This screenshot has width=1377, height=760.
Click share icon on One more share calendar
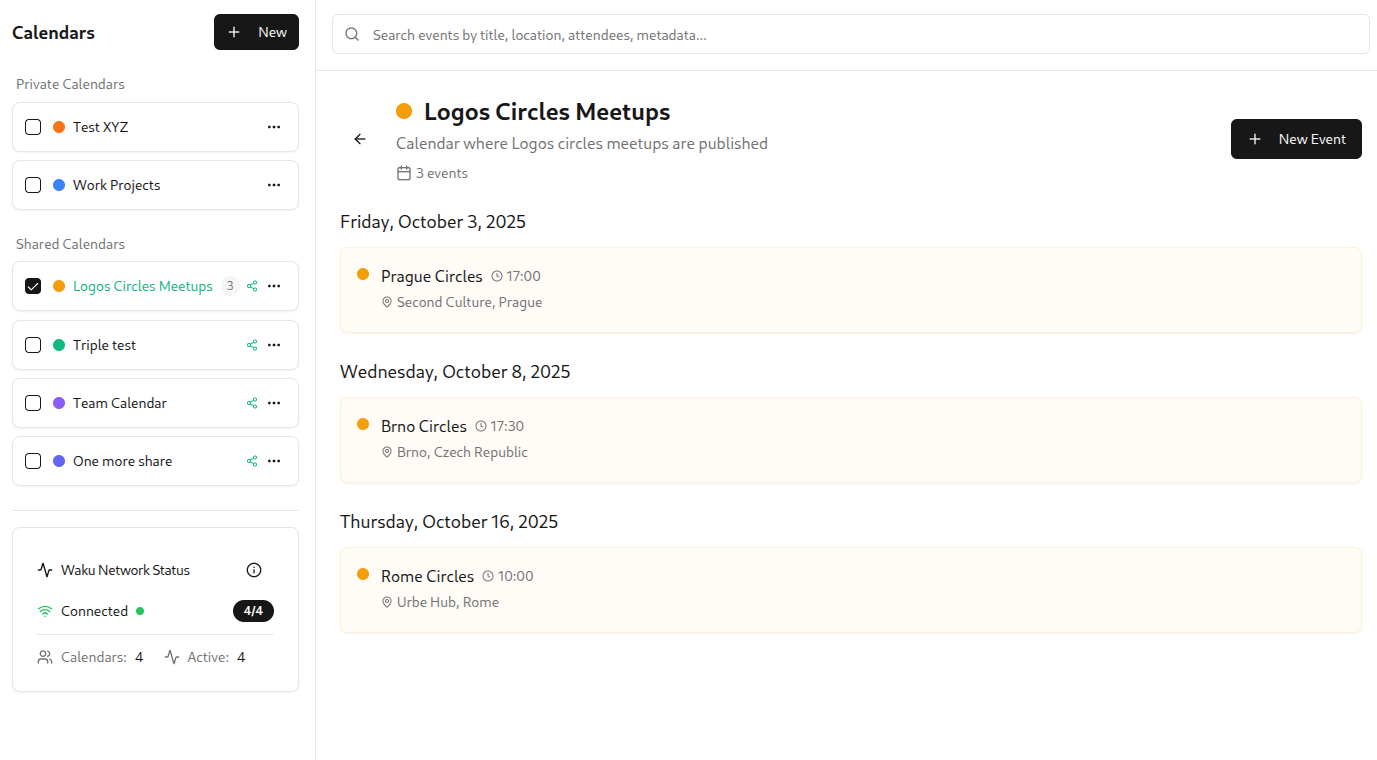pos(252,461)
